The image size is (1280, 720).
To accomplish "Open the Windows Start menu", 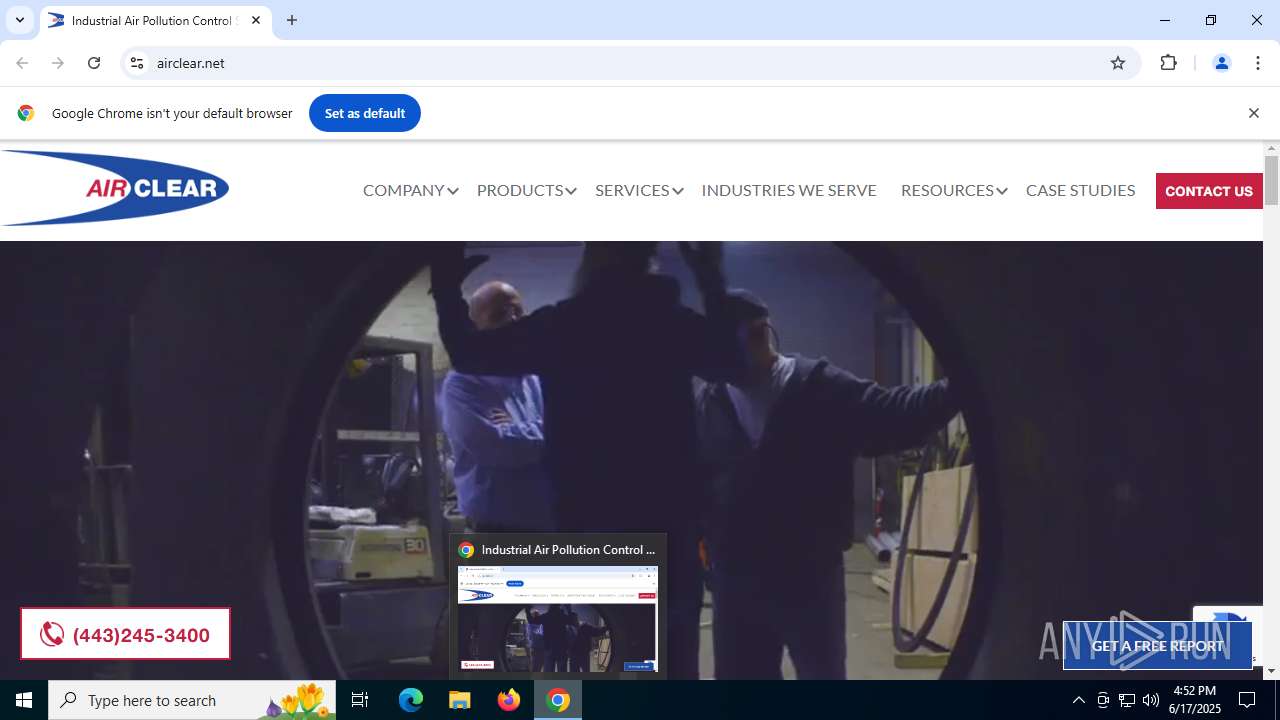I will 24,700.
